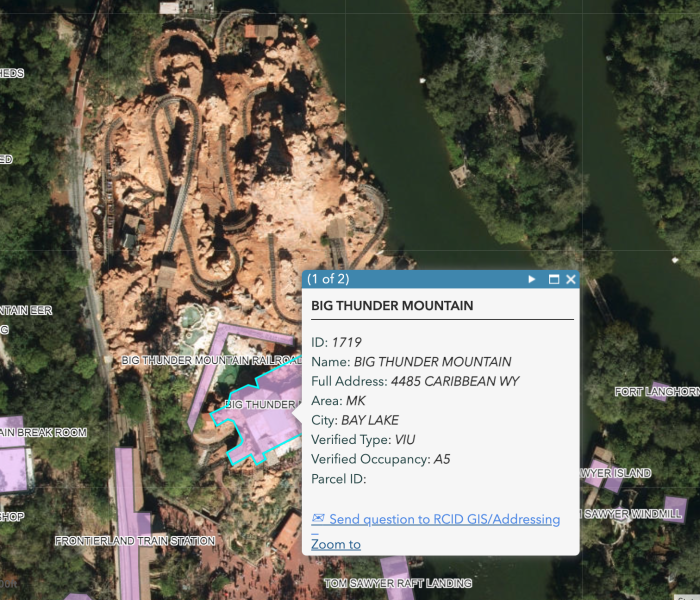
Task: Show next feature in popup
Action: (532, 280)
